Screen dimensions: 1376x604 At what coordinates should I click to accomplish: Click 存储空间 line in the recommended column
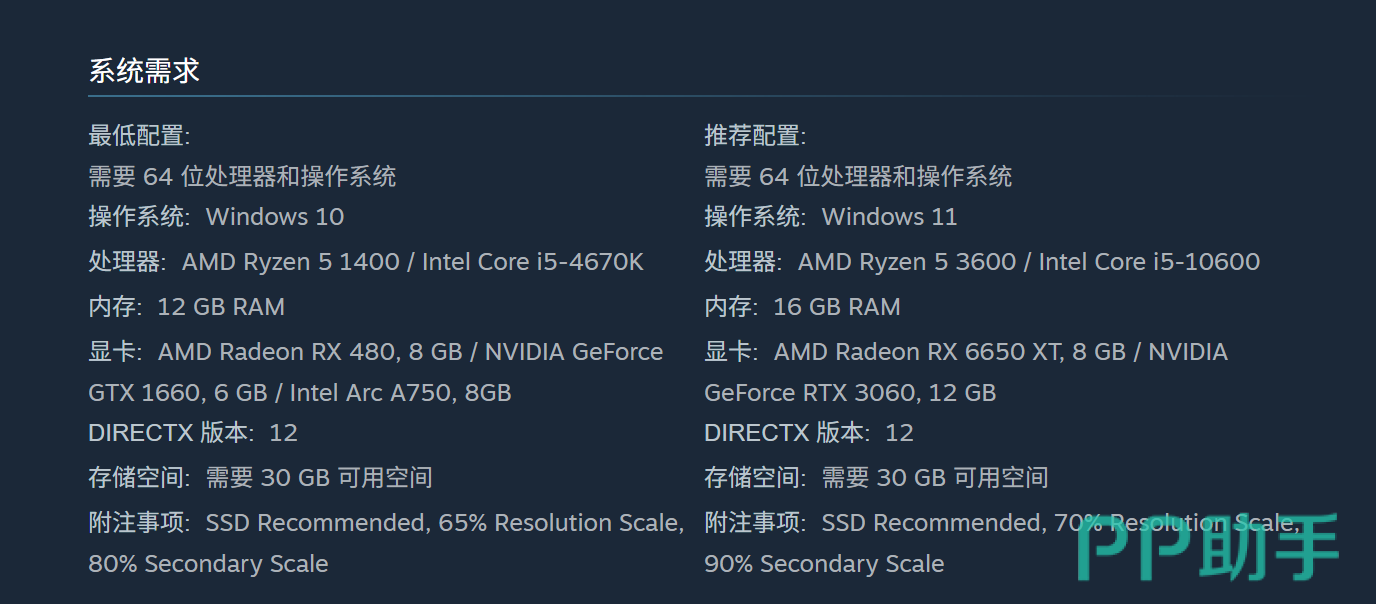coord(876,478)
